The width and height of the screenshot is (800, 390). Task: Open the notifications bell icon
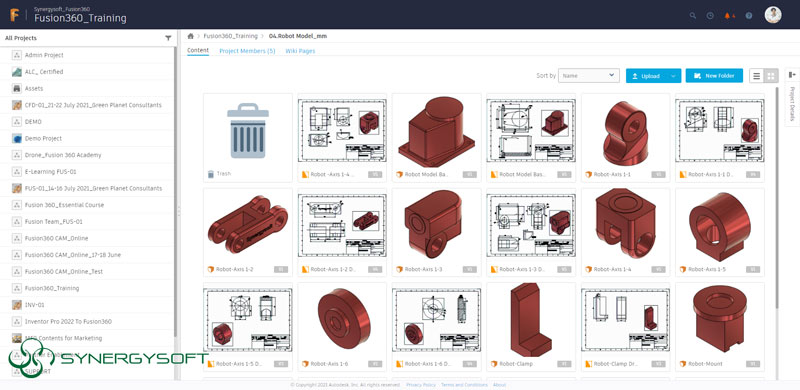point(727,15)
